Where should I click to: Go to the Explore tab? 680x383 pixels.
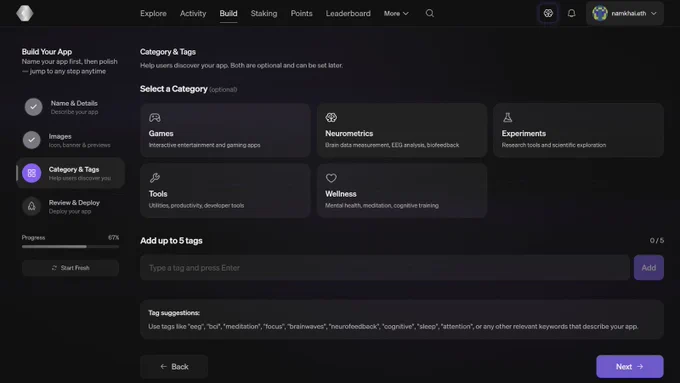153,13
